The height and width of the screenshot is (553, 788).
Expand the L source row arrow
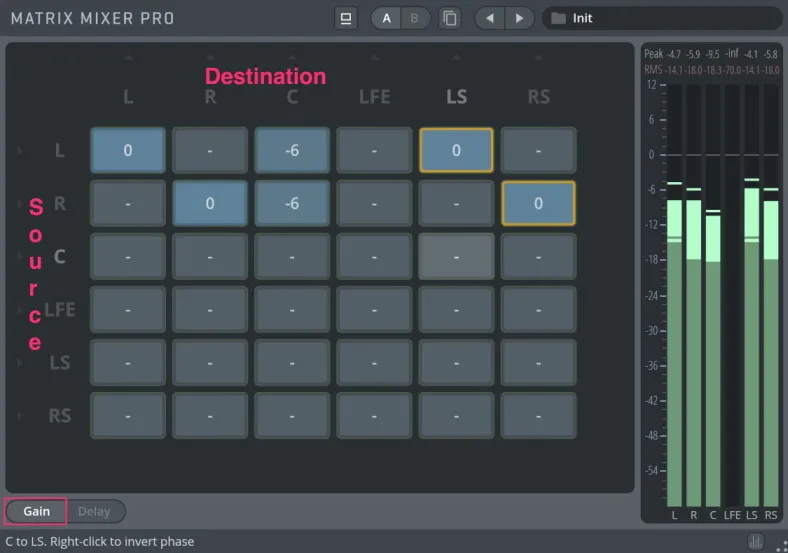[19, 151]
